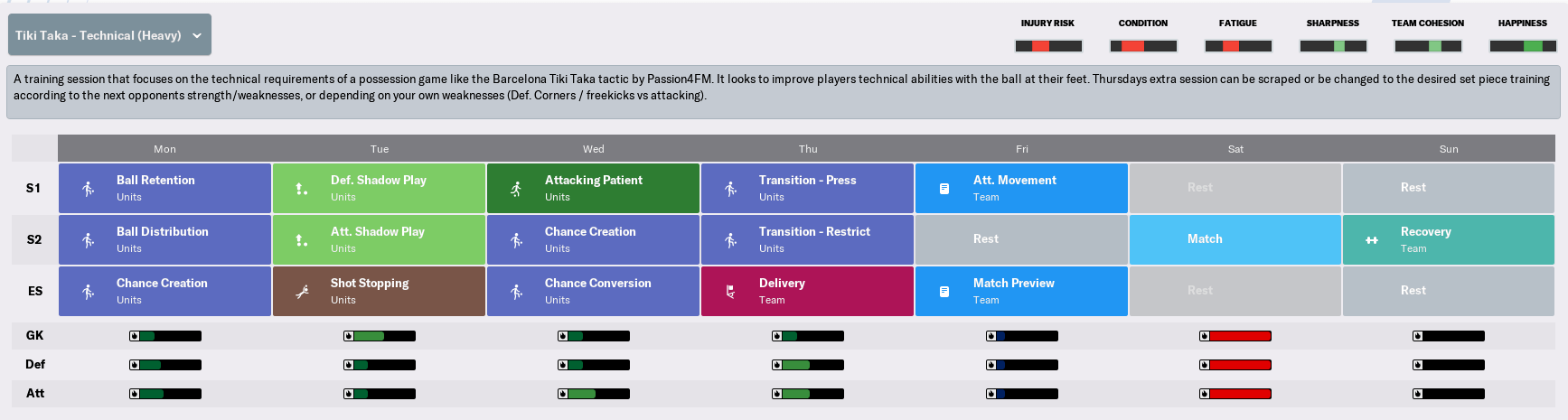The height and width of the screenshot is (420, 1568).
Task: Click the Ball Retention session running-player icon
Action: (x=88, y=189)
